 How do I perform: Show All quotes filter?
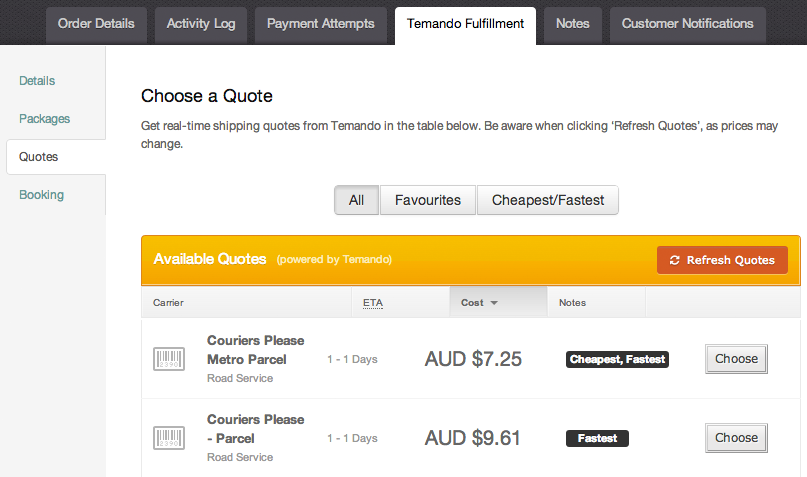point(356,200)
